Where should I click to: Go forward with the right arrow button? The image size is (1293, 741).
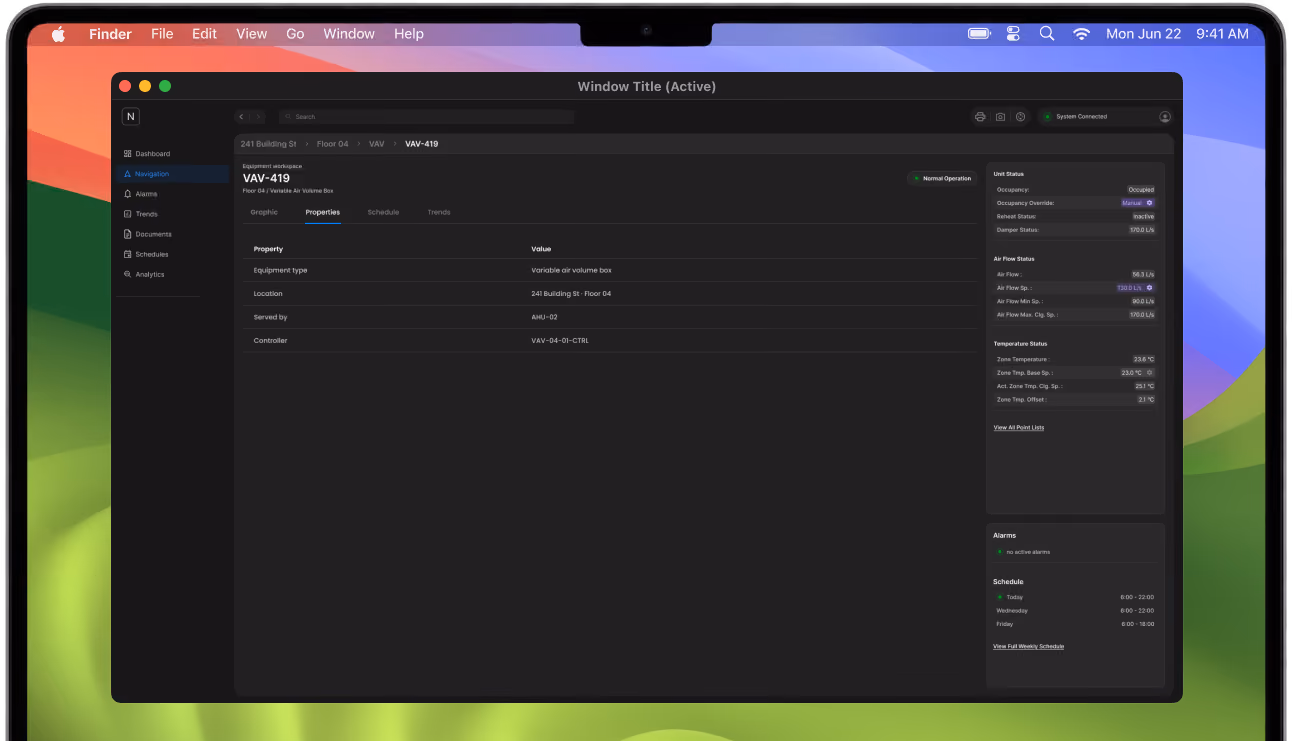pyautogui.click(x=258, y=117)
